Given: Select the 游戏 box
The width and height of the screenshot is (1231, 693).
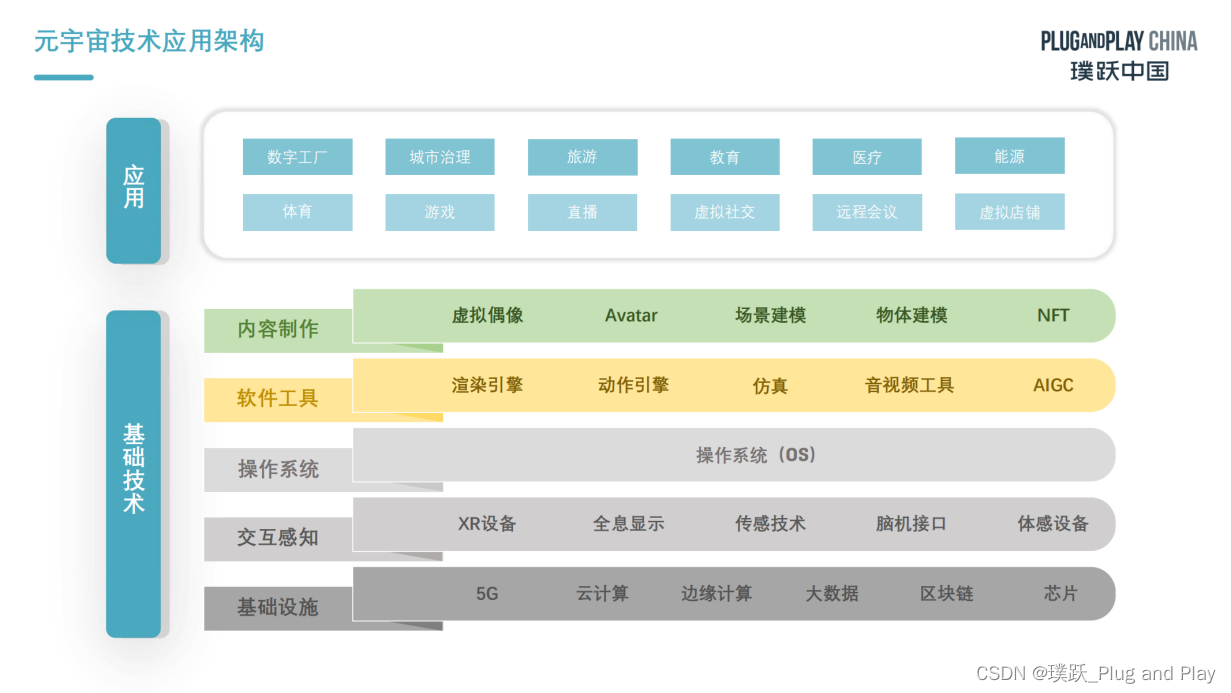Looking at the screenshot, I should (440, 212).
